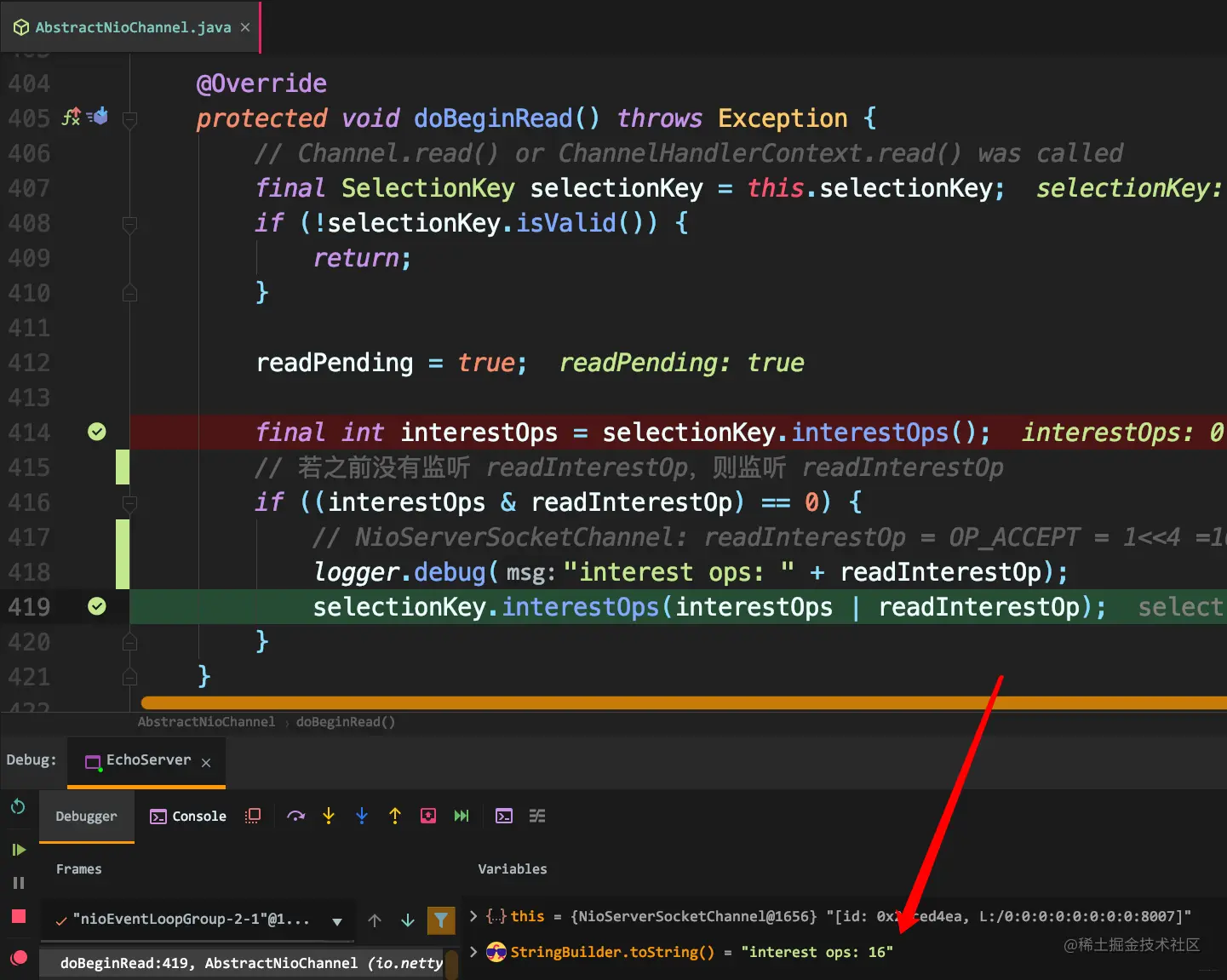Click the overridden-method gutter icon on line 405
This screenshot has height=980, width=1227.
[x=98, y=116]
